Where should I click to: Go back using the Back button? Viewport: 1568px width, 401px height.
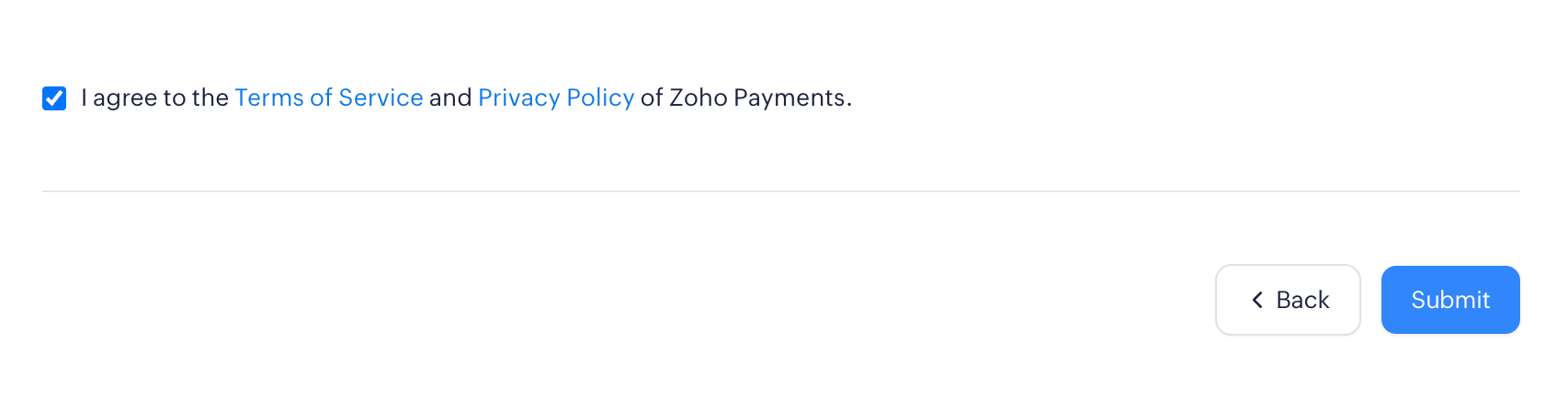[x=1288, y=300]
